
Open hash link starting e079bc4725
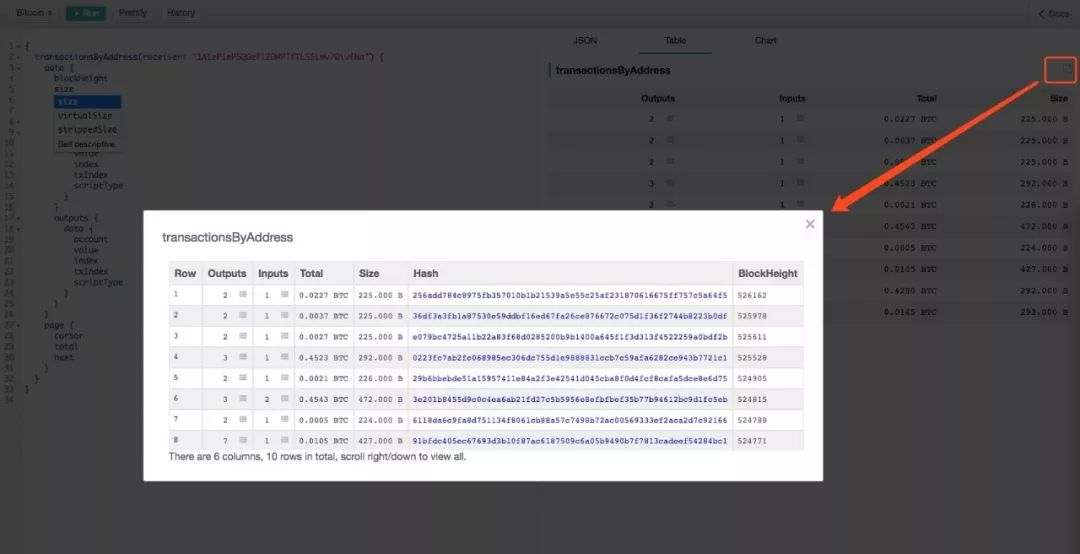coord(570,336)
